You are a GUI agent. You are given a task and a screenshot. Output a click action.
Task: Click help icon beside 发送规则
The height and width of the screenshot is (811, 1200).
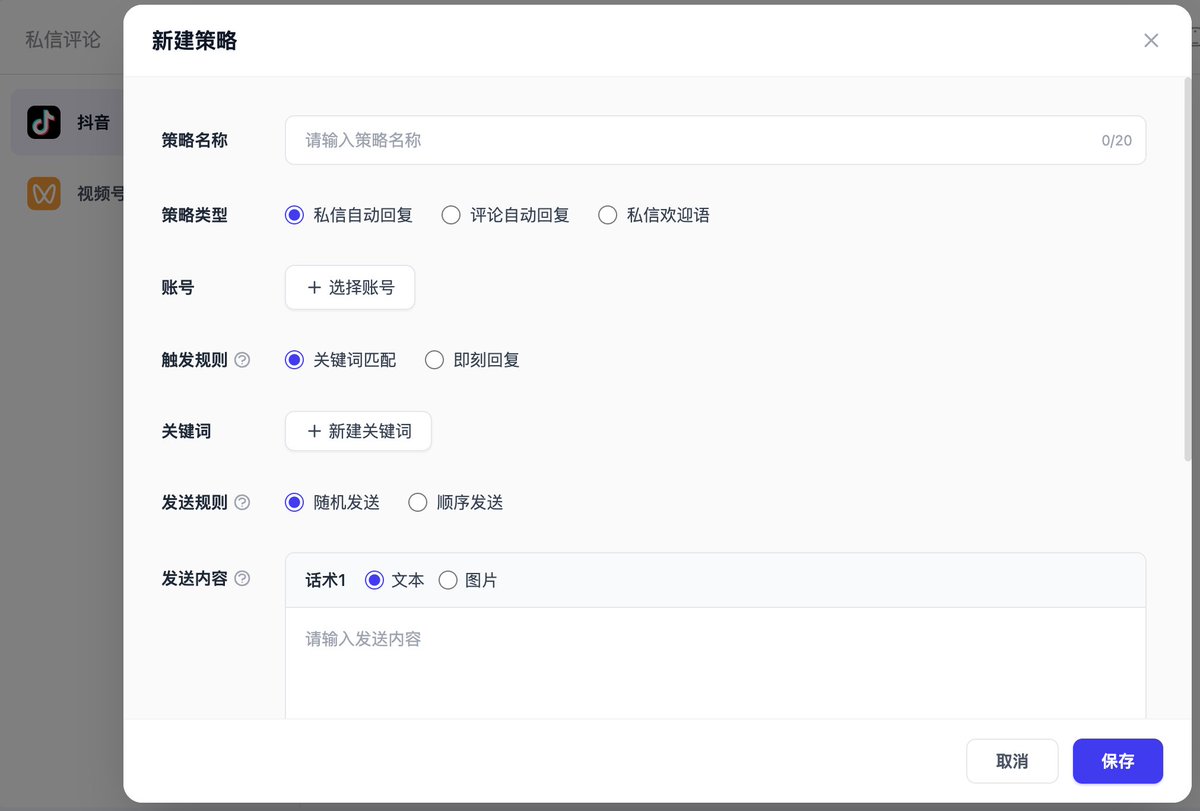tap(242, 503)
